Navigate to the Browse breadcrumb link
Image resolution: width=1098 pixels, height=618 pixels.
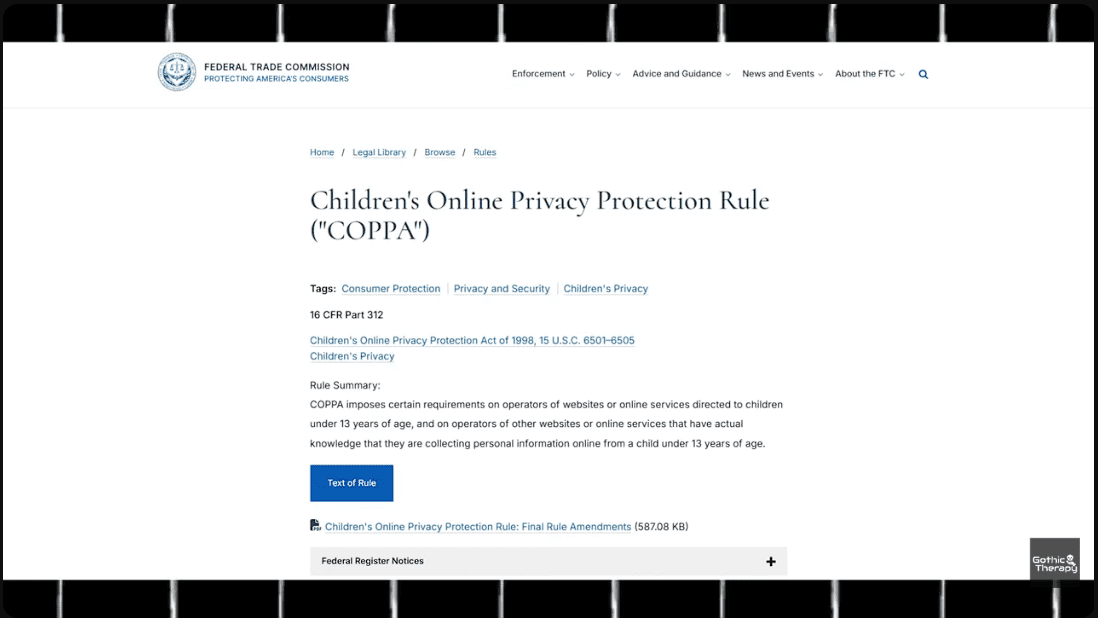tap(439, 152)
